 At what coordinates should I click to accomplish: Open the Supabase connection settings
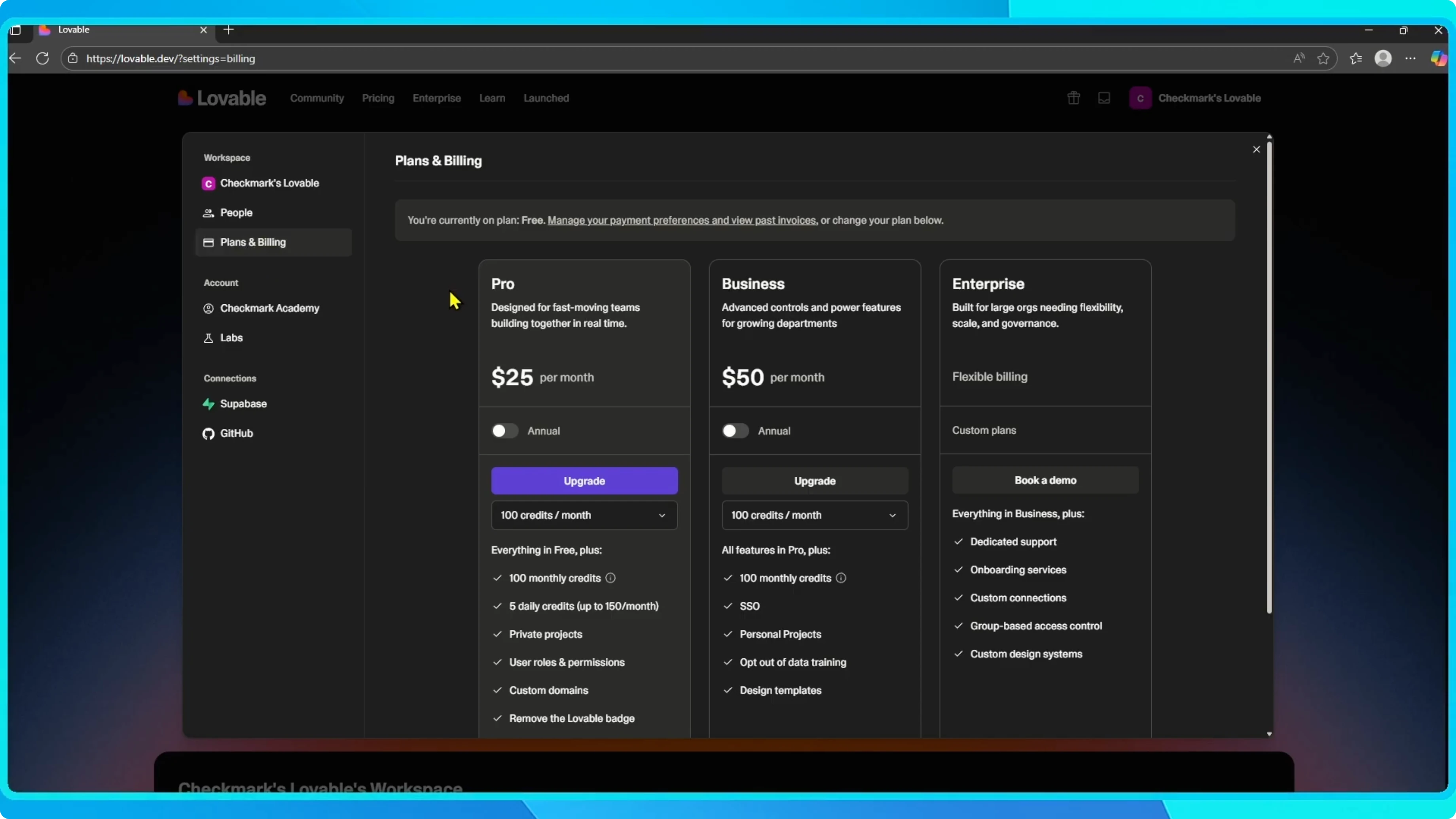coord(273,404)
